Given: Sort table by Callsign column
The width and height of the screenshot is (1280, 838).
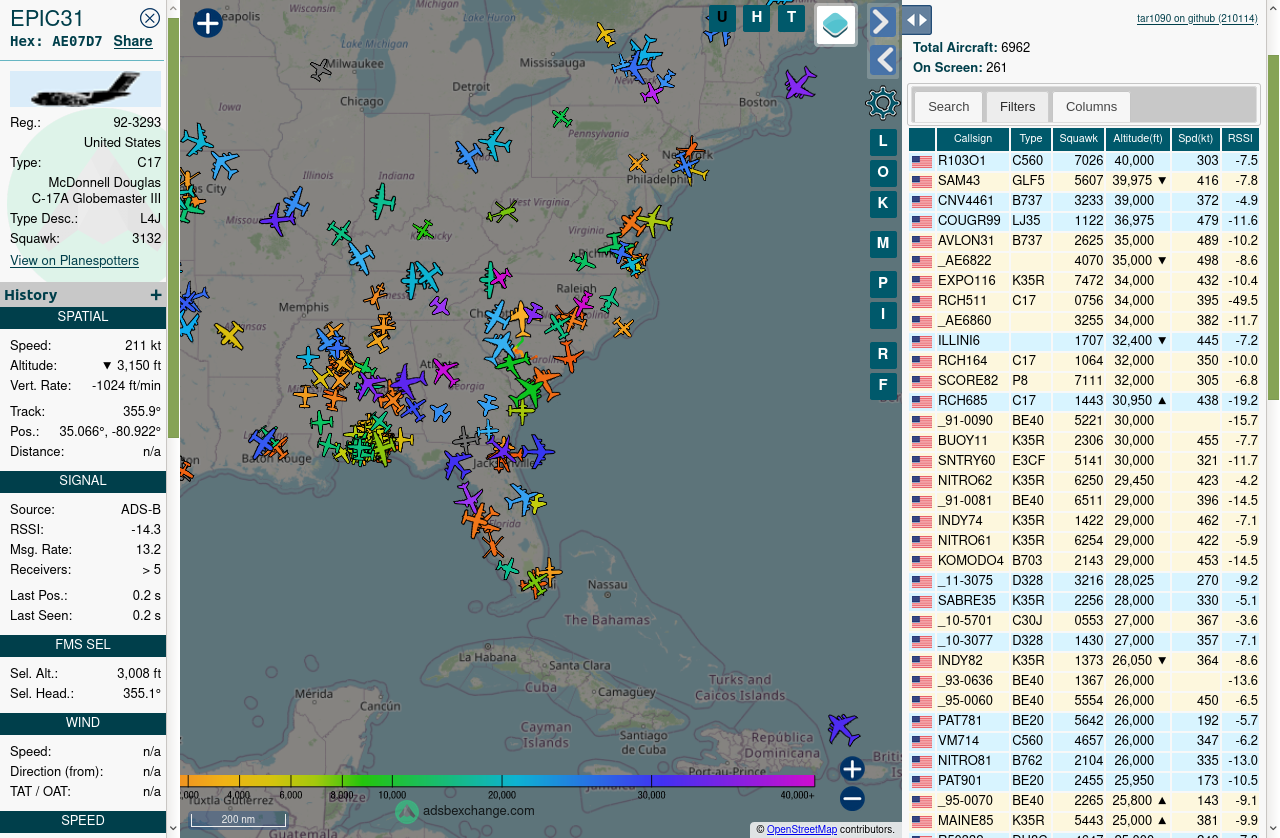Looking at the screenshot, I should tap(973, 139).
